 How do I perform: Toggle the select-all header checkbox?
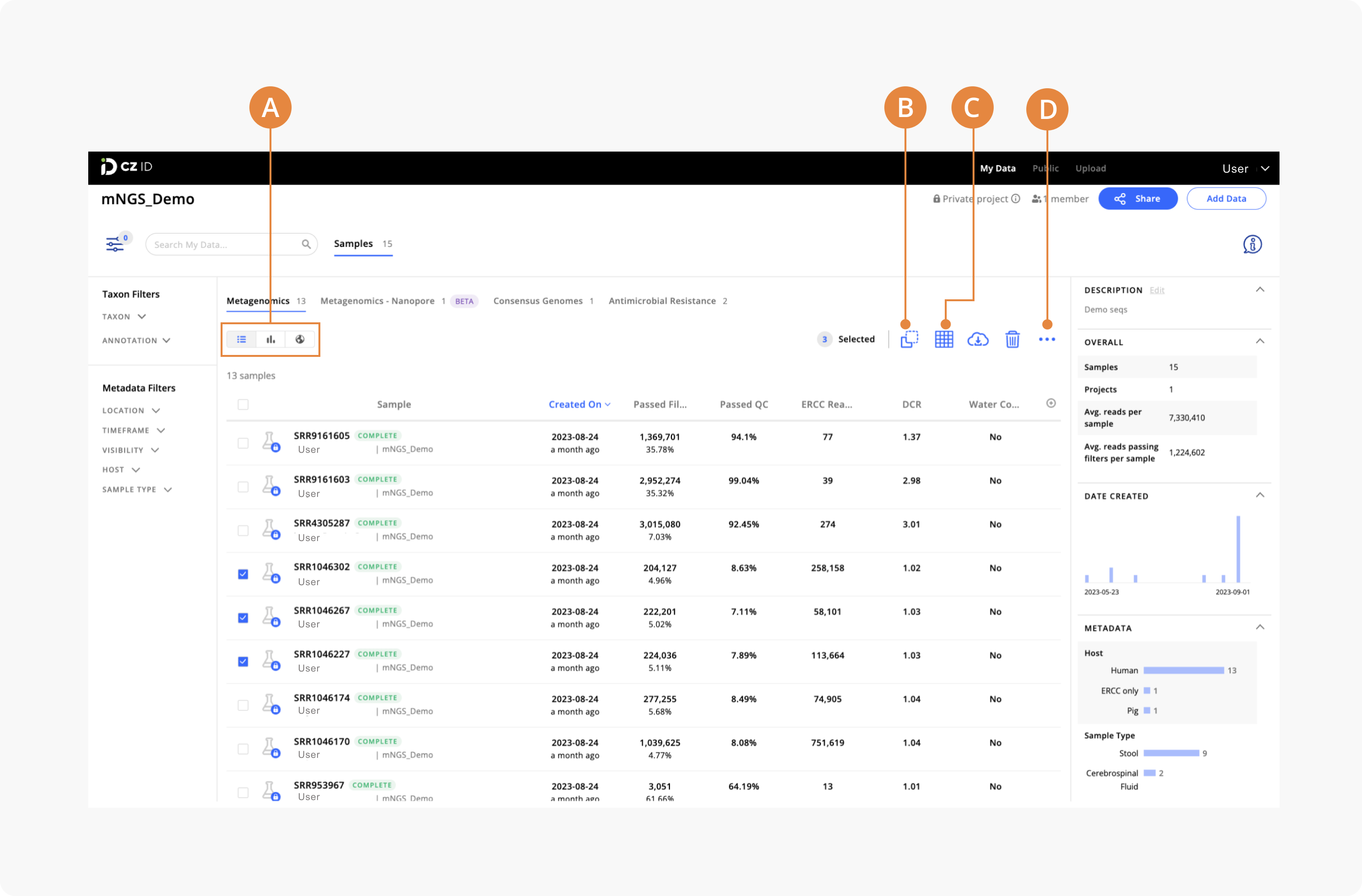(x=243, y=405)
